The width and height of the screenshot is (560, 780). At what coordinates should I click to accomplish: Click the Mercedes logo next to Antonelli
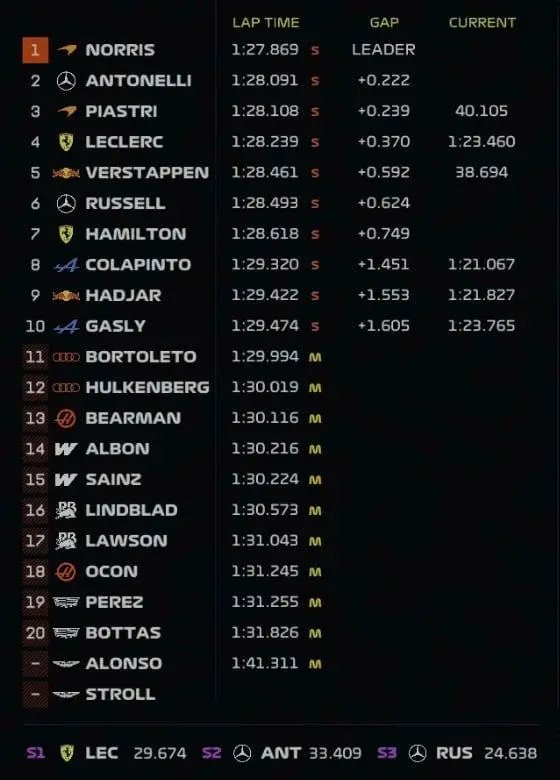coord(66,81)
